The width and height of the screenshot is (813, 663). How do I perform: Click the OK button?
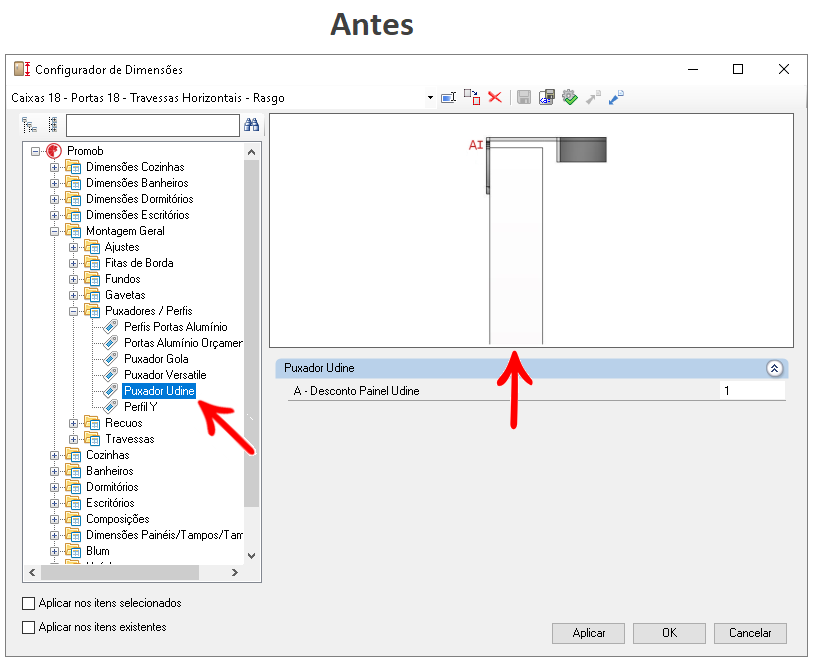[669, 633]
